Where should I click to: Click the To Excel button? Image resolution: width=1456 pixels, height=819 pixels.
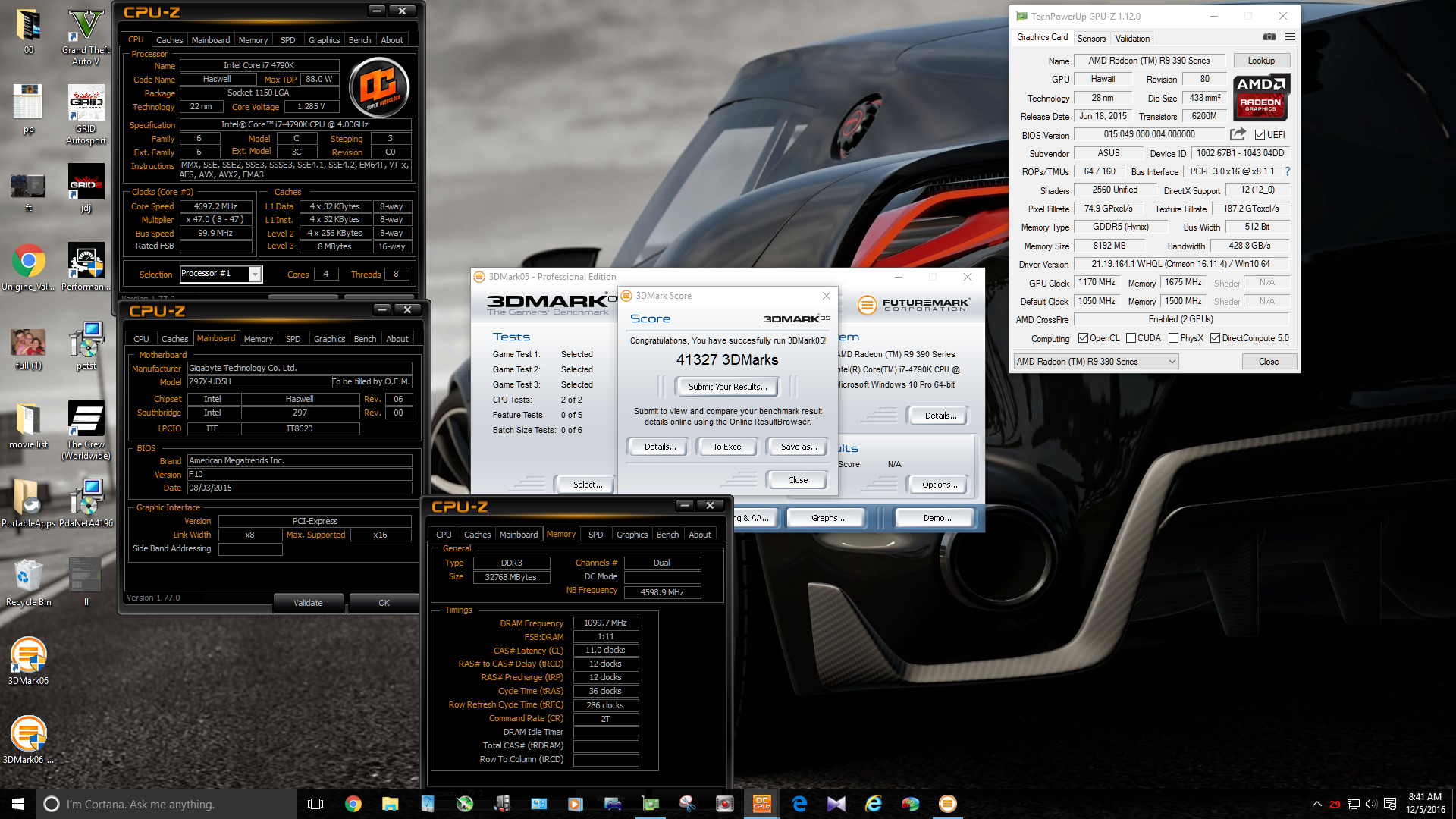pos(727,447)
